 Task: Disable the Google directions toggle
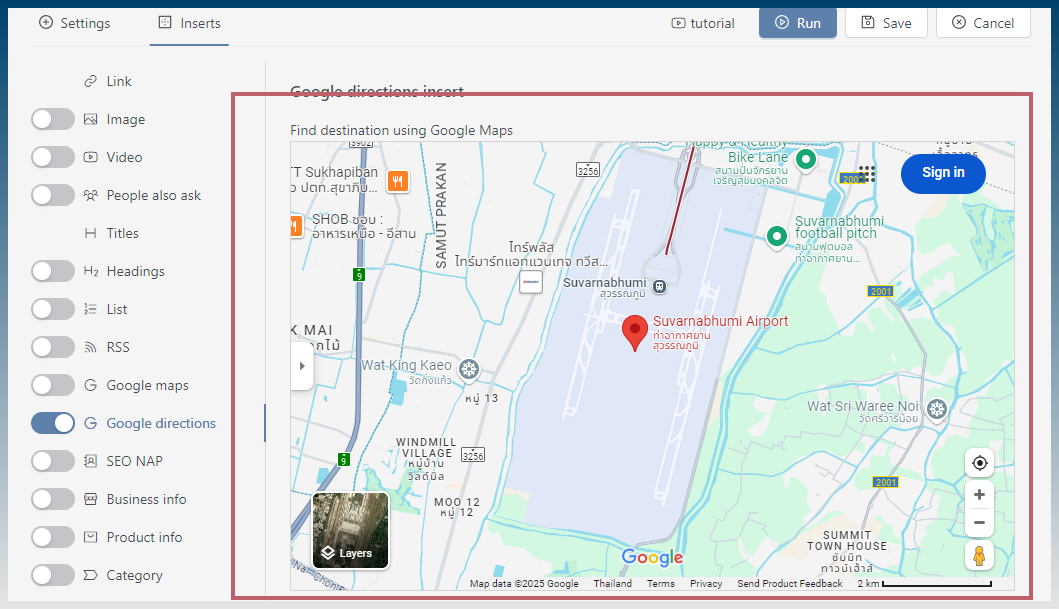(53, 423)
